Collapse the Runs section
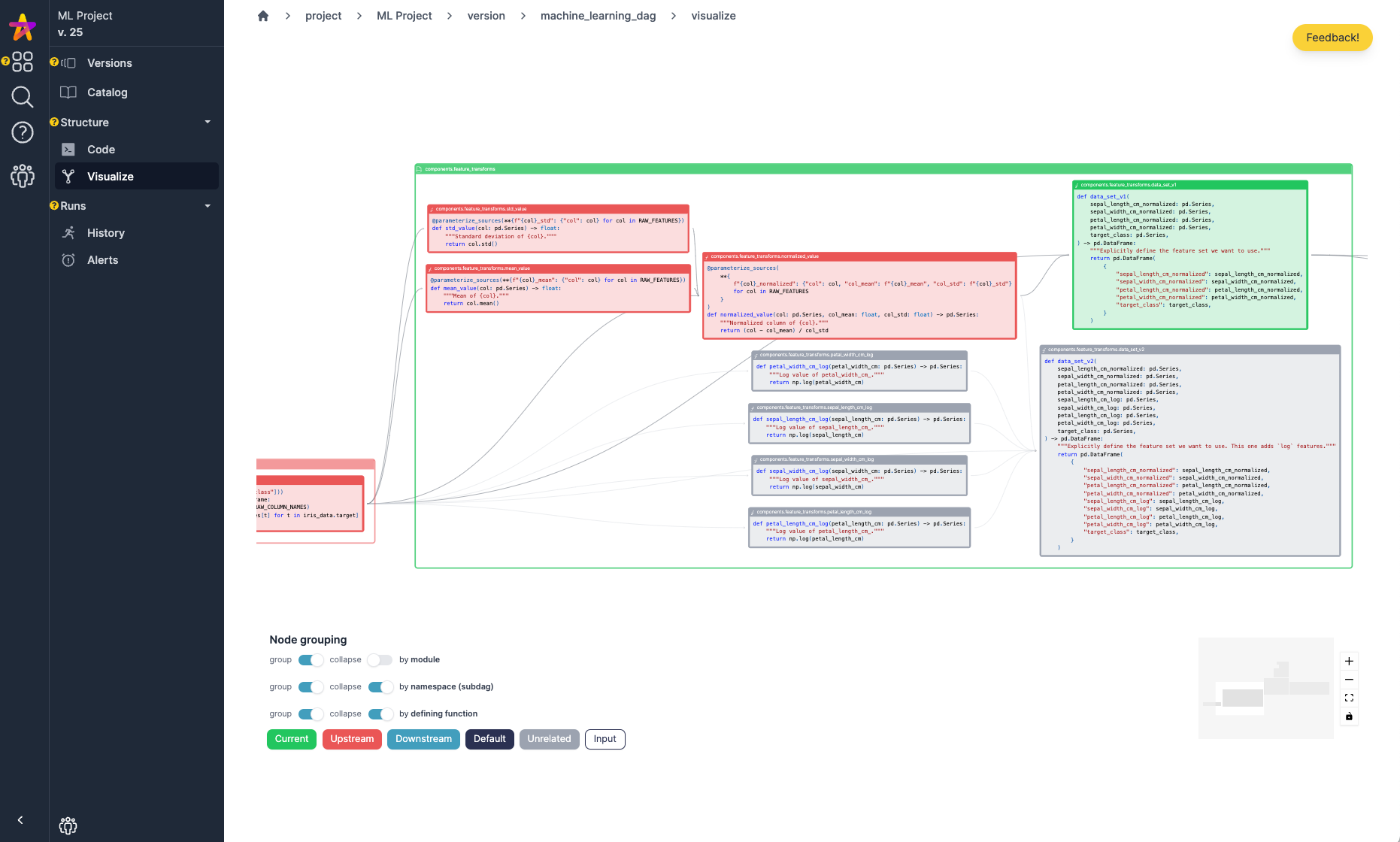 pyautogui.click(x=208, y=205)
